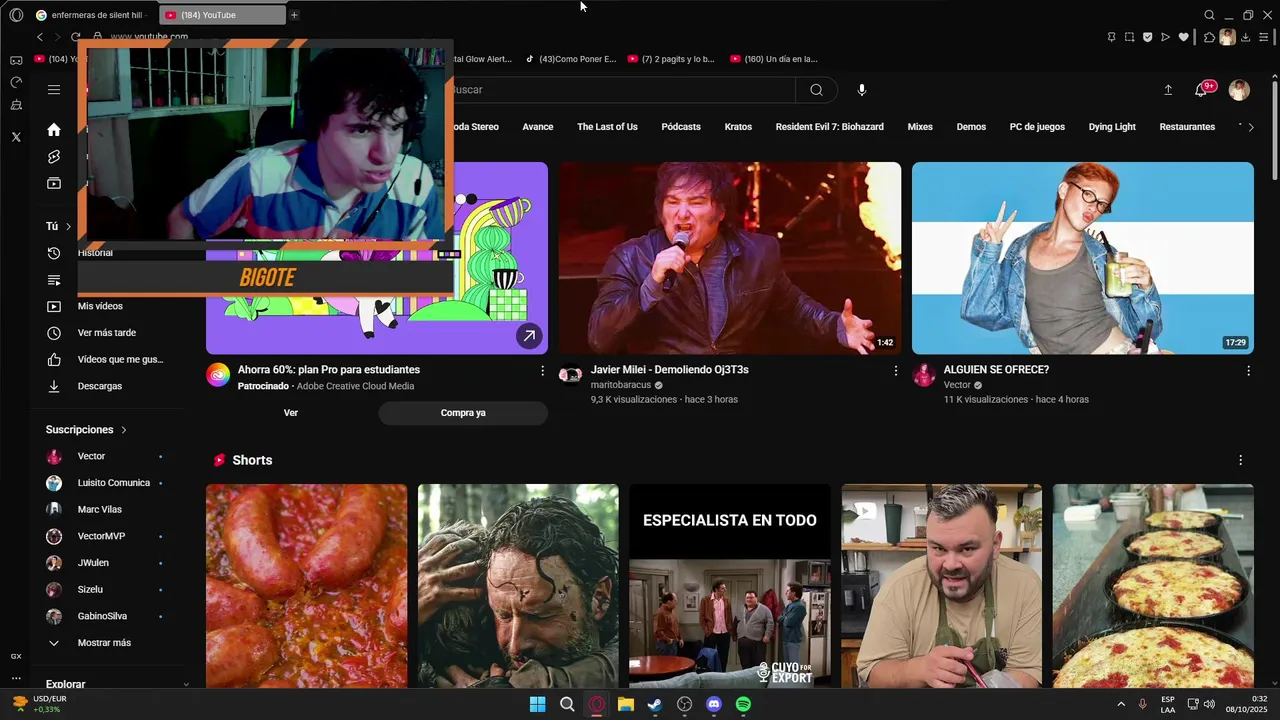Click the YouTube search magnifier button
This screenshot has width=1280, height=720.
tap(816, 90)
